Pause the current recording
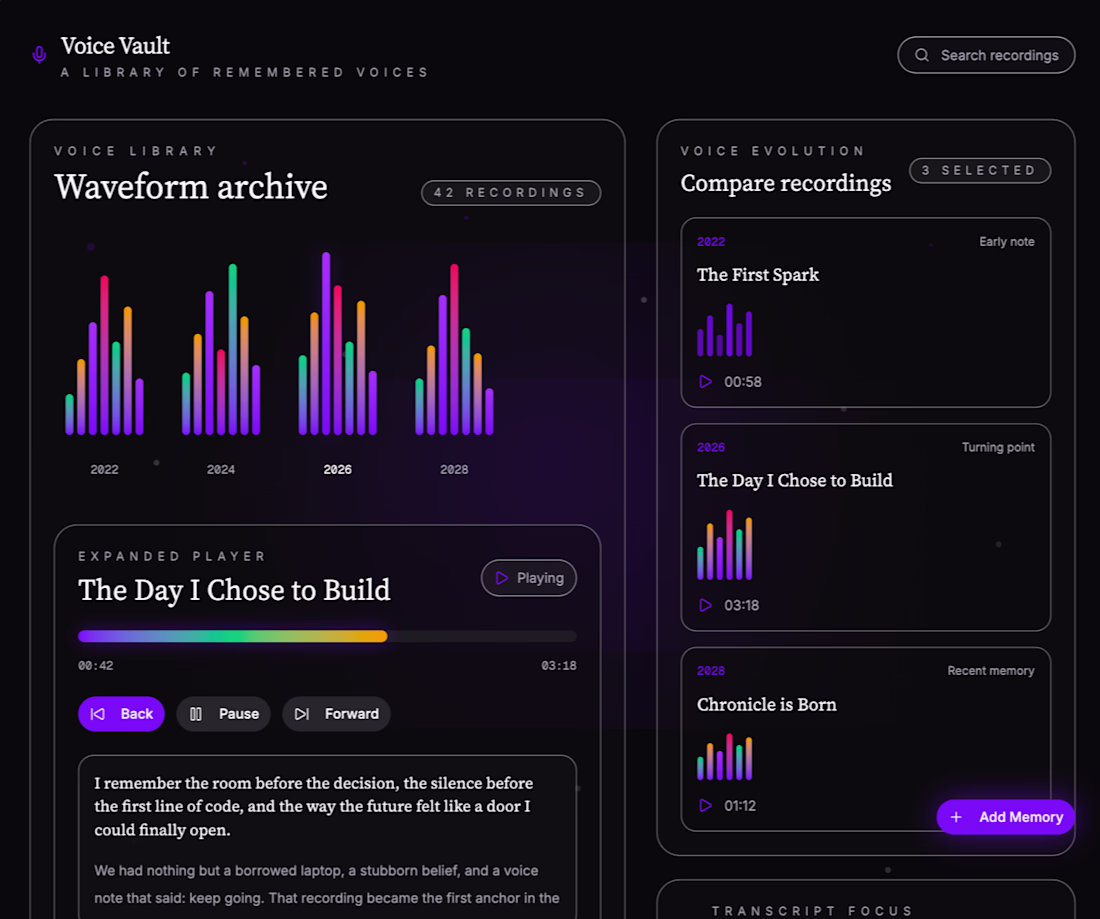Screen dimensions: 1100x919 tap(223, 714)
